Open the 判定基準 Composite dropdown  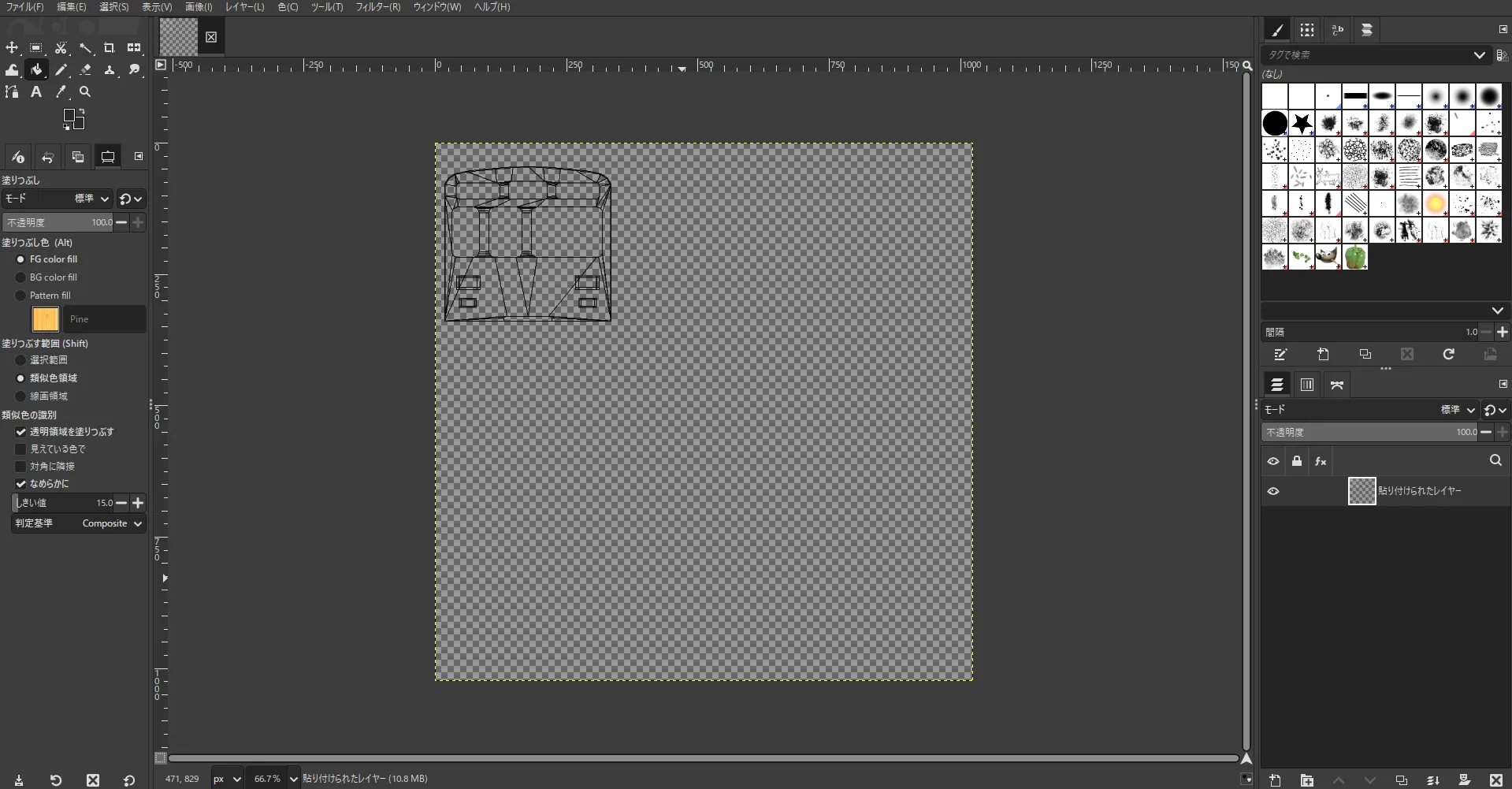[x=110, y=523]
